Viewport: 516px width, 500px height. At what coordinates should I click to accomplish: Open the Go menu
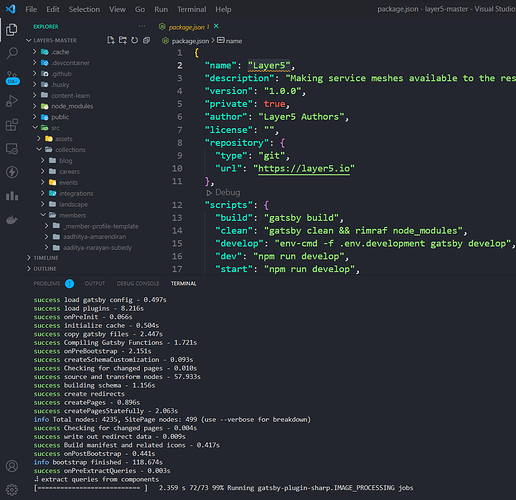click(x=140, y=9)
